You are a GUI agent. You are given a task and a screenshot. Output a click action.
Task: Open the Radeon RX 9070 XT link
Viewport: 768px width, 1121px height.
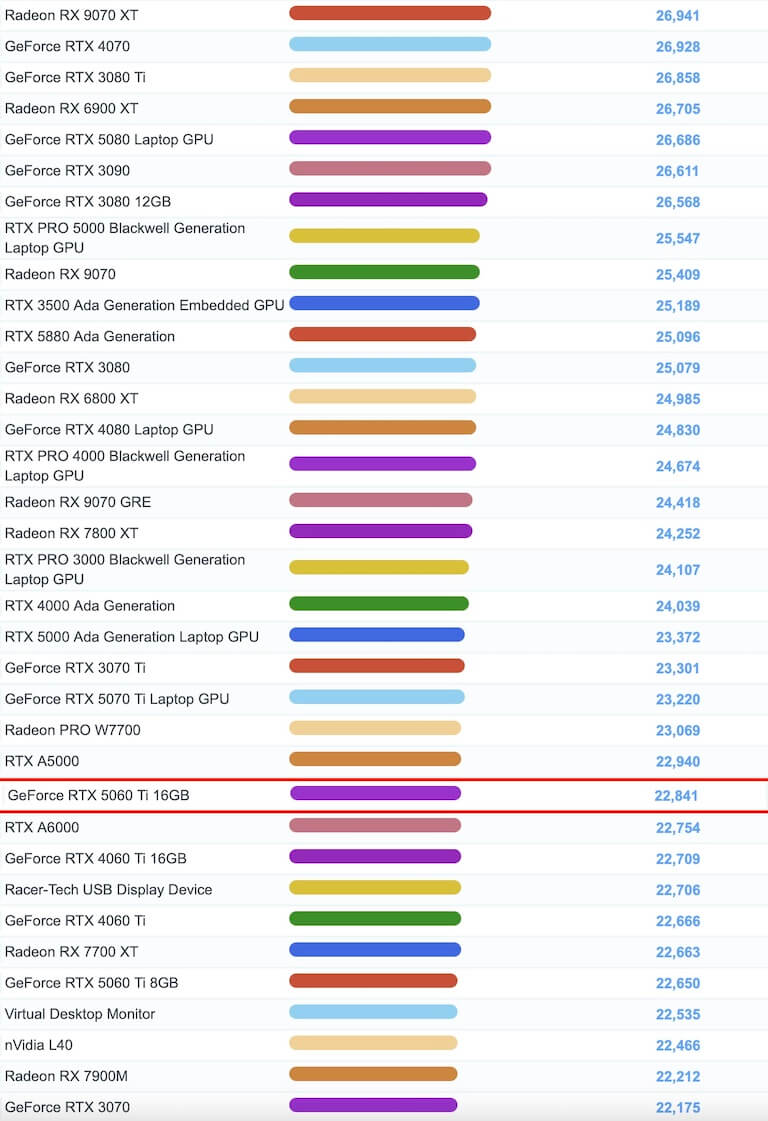[72, 15]
